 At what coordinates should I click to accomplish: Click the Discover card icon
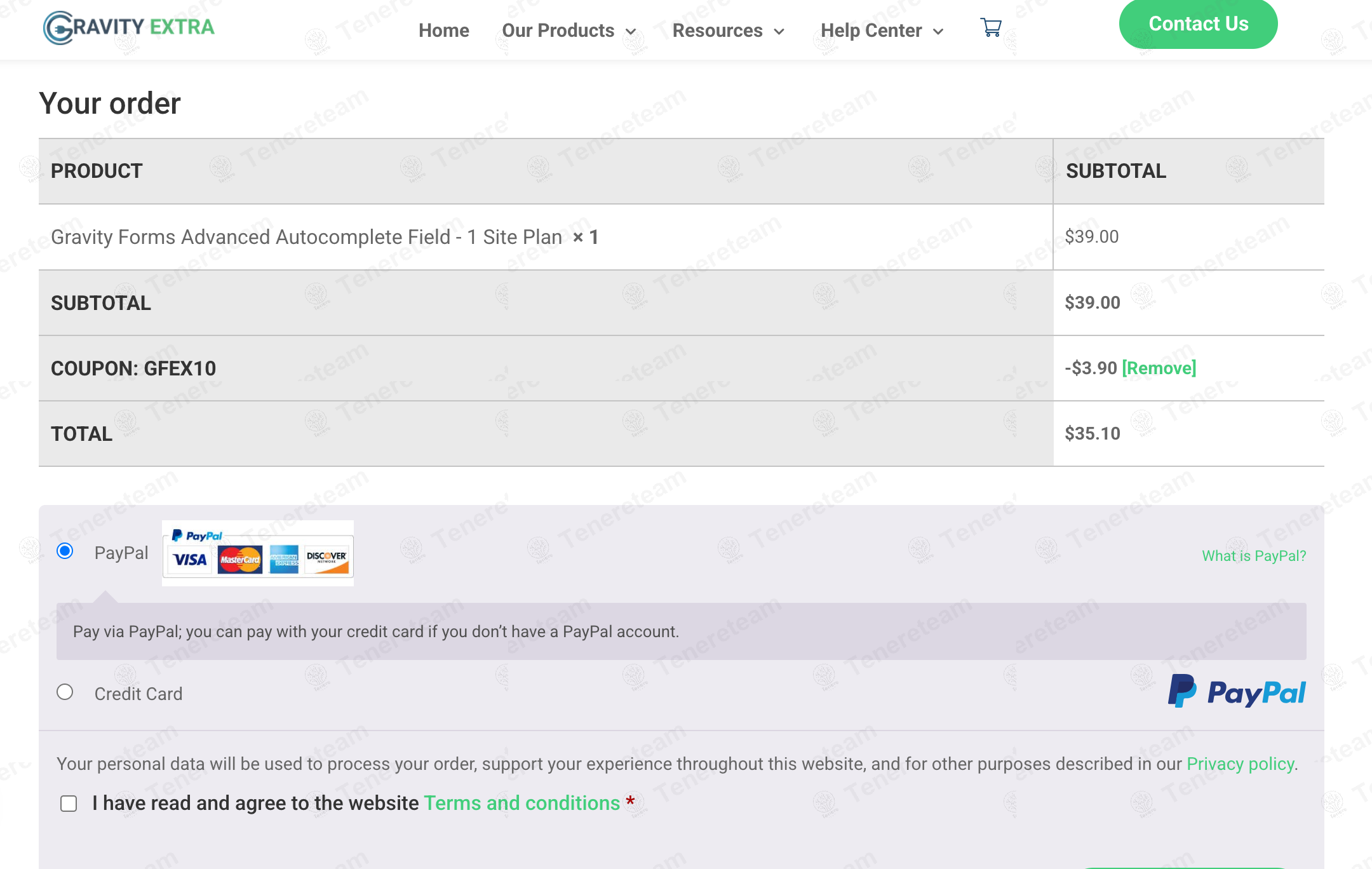pyautogui.click(x=326, y=560)
